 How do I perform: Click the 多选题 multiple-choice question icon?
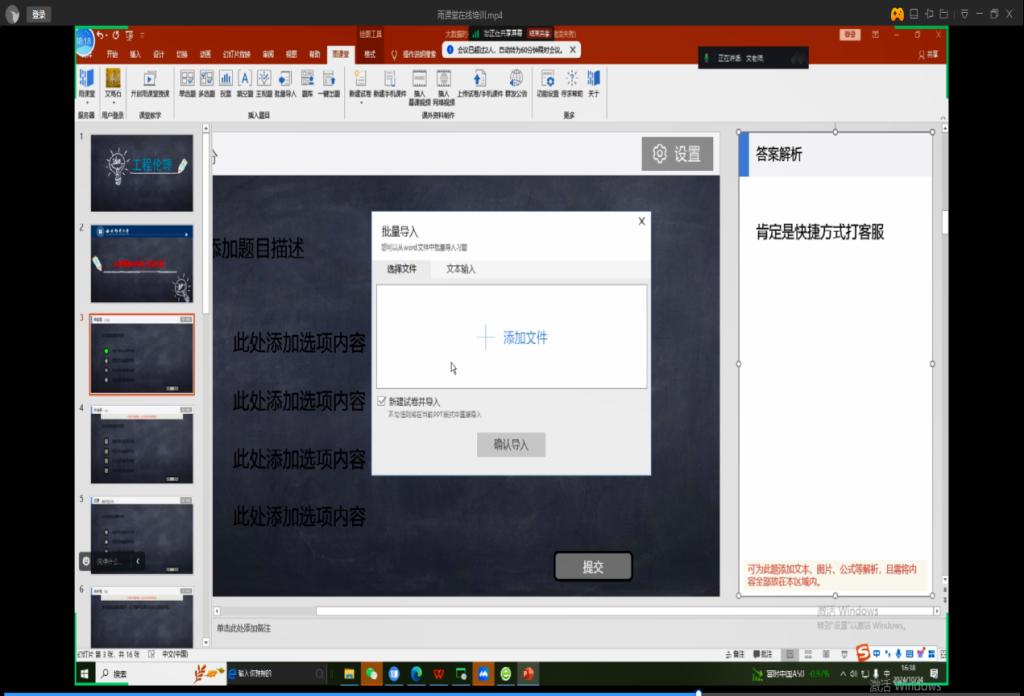pos(207,84)
